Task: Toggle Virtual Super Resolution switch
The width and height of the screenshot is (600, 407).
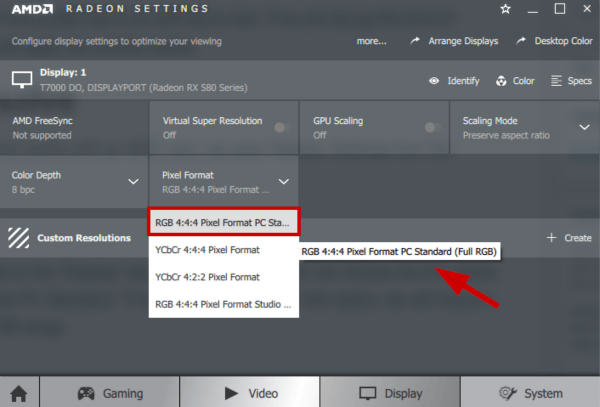Action: click(282, 127)
